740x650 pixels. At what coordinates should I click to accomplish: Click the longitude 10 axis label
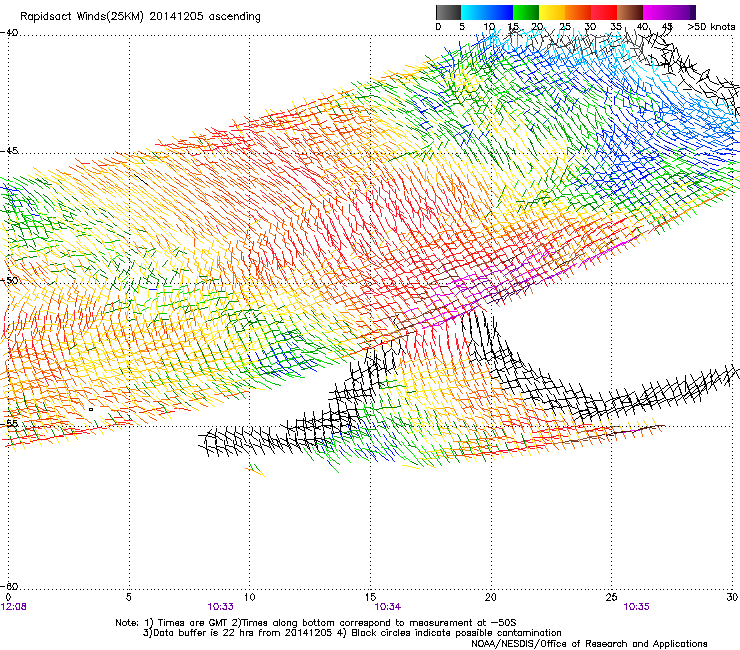[x=250, y=597]
